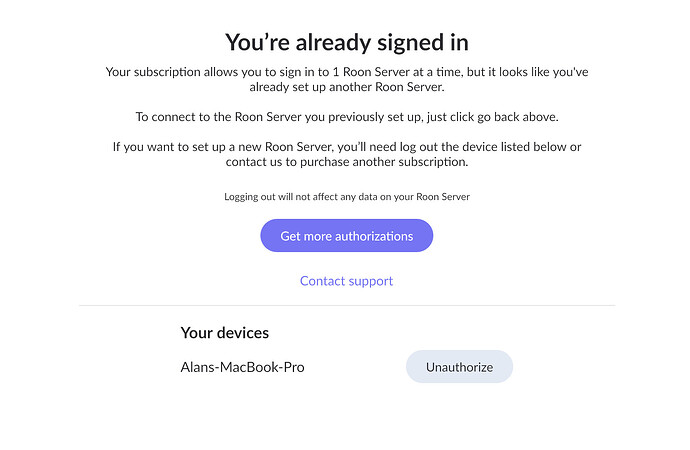This screenshot has height=450, width=690.
Task: Click the words log out the device listed below
Action: 483,147
